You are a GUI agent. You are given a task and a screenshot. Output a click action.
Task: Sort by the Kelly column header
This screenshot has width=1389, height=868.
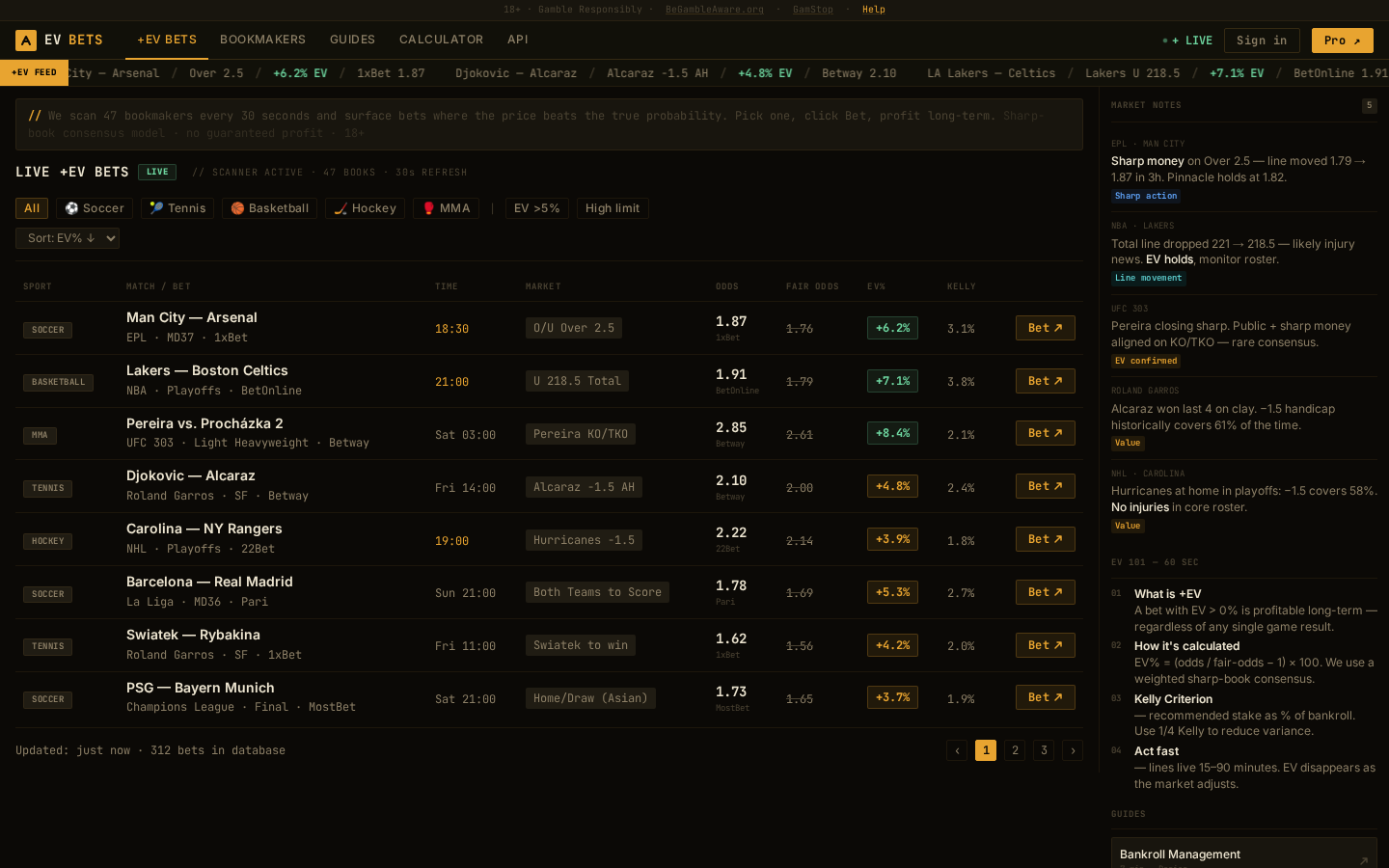pyautogui.click(x=962, y=286)
